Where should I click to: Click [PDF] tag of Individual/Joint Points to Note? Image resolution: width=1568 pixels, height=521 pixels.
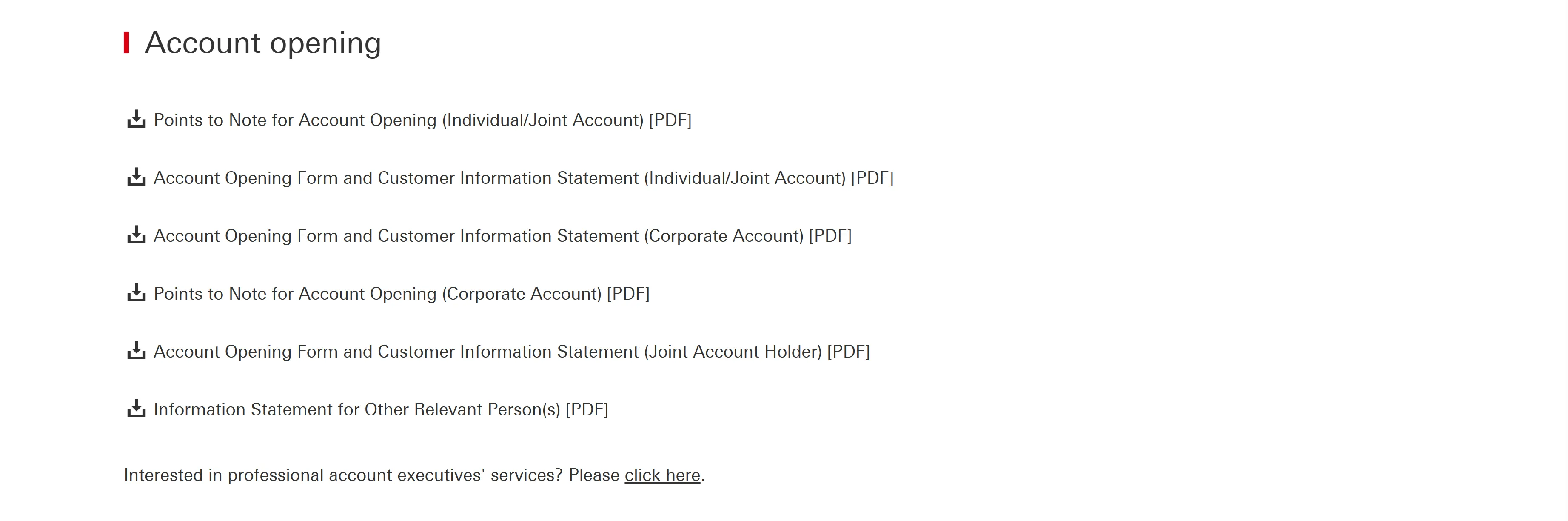tap(670, 120)
